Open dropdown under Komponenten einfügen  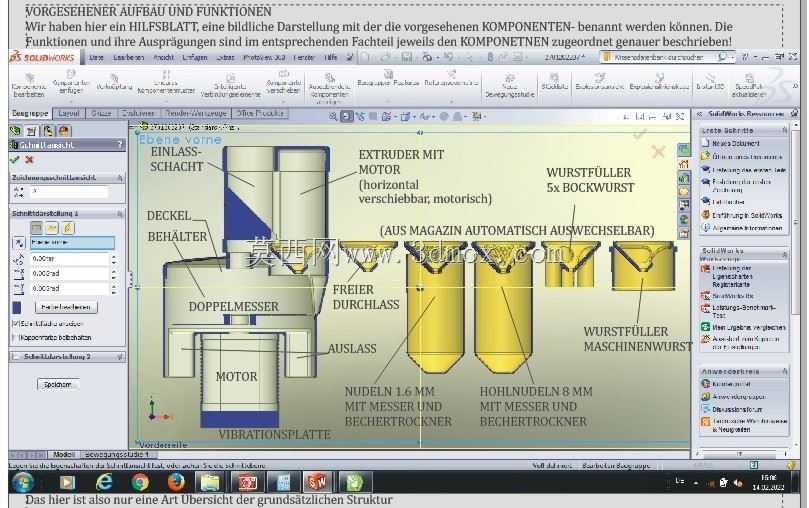coord(71,102)
